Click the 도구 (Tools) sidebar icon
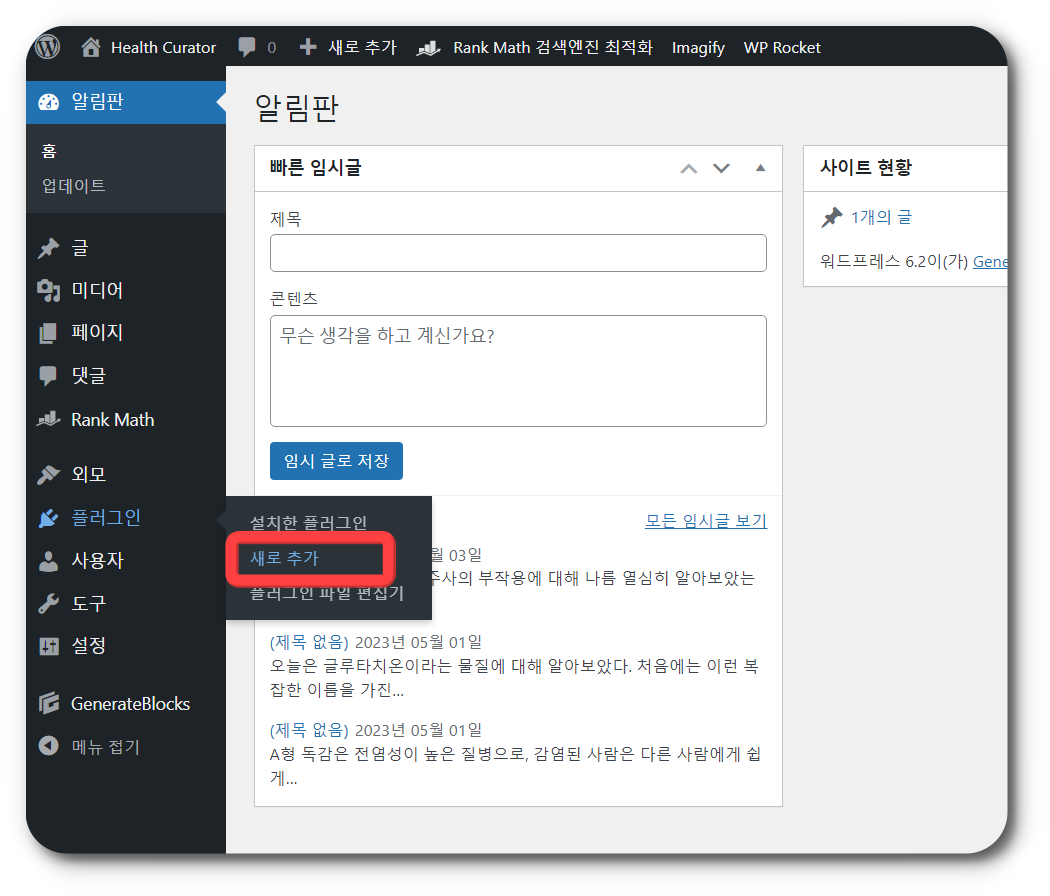Viewport: 1050px width, 896px height. coord(50,602)
